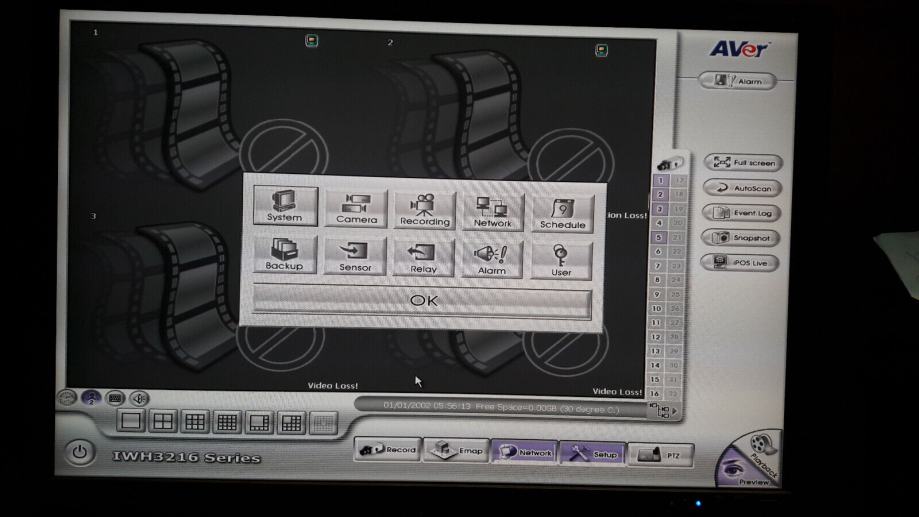
Task: Select the 1+7 split screen layout
Action: 259,423
